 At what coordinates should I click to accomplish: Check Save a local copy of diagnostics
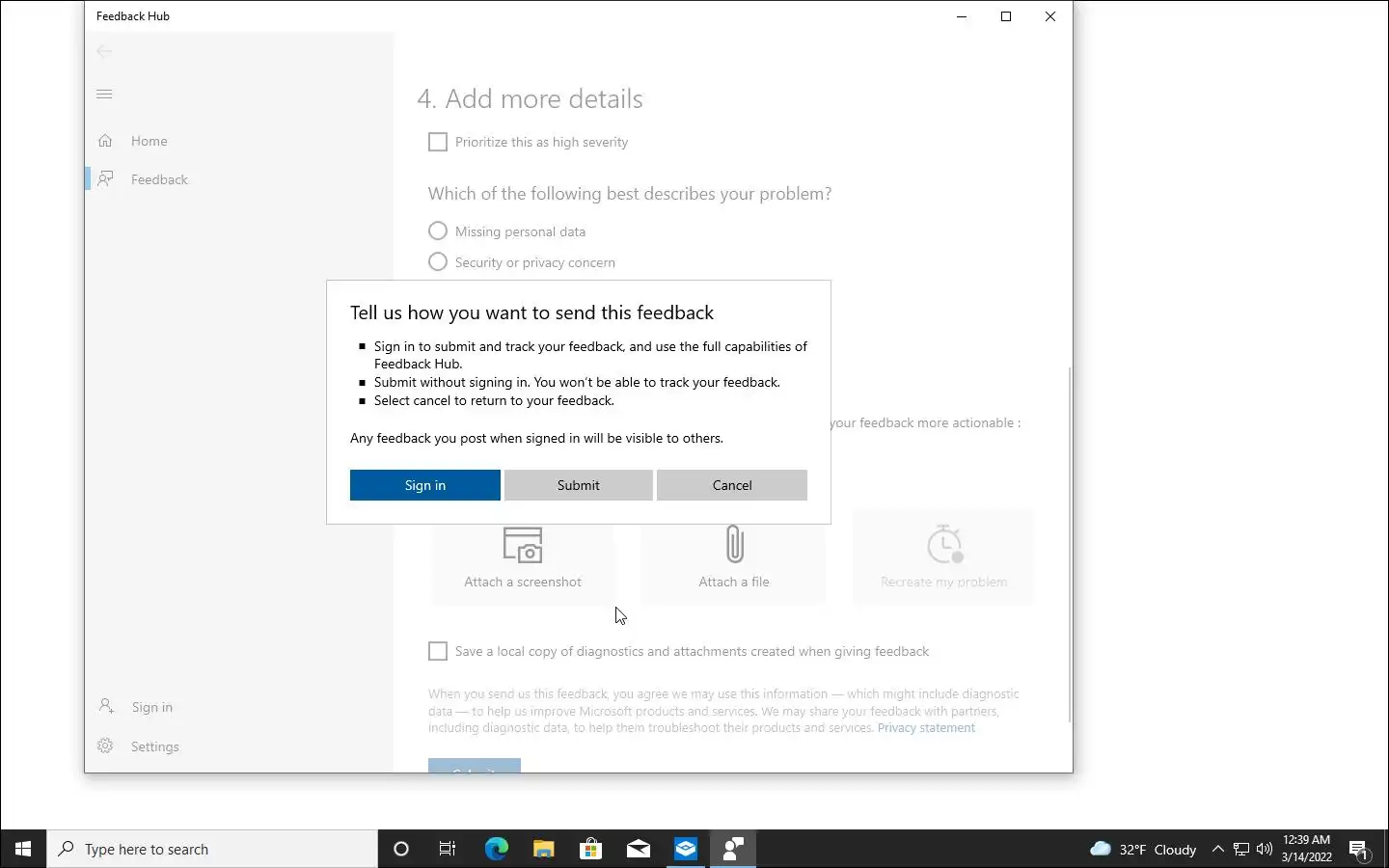[x=438, y=651]
